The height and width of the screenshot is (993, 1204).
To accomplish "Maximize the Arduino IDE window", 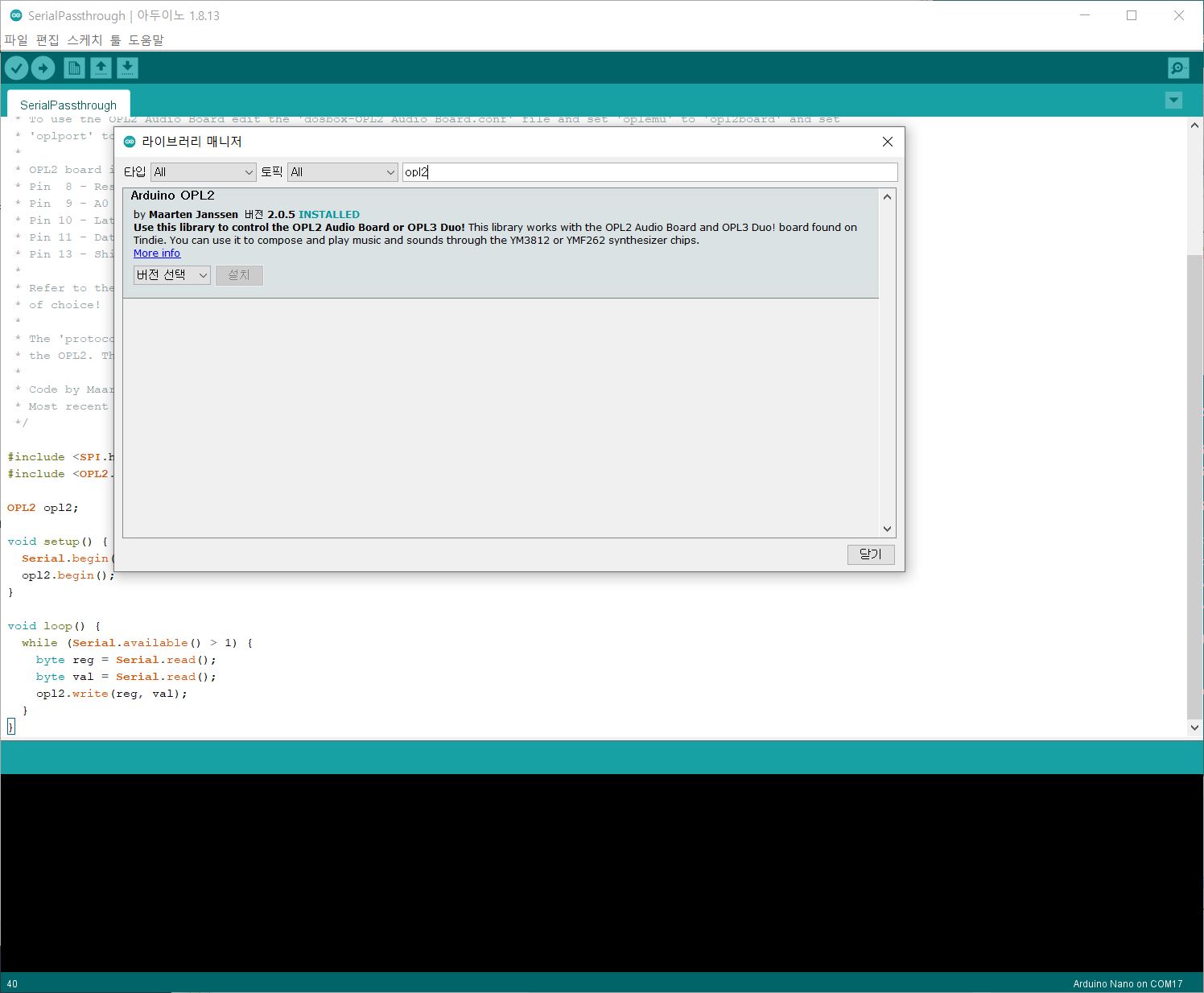I will (1132, 15).
